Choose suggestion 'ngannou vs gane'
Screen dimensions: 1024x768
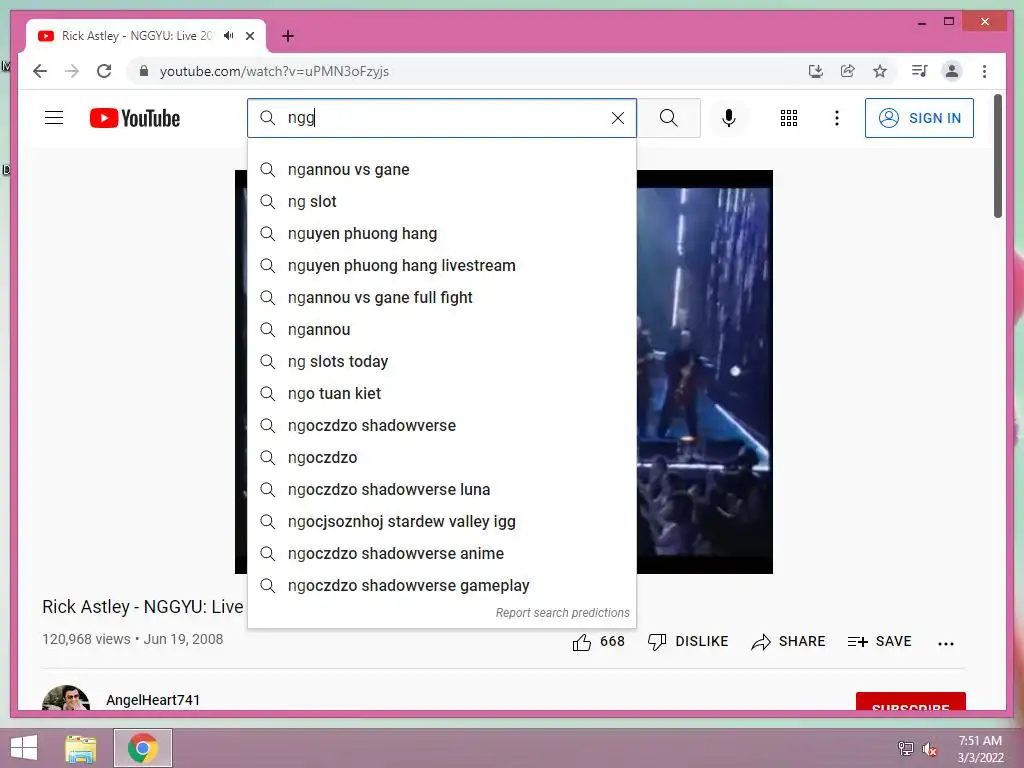(x=442, y=170)
